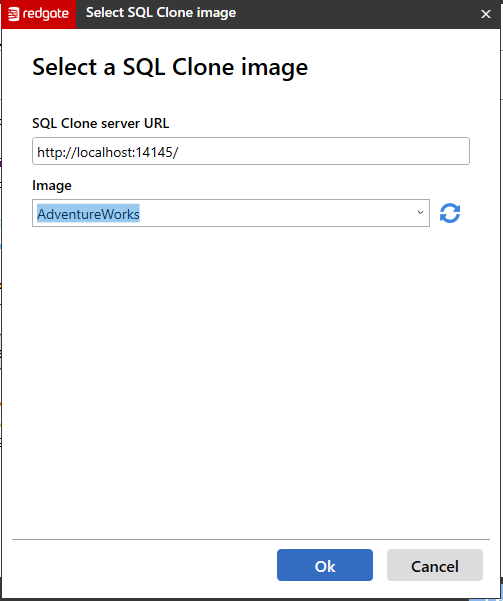Click the blue circular arrows reload icon
Screen dimensions: 503x601
pos(450,213)
